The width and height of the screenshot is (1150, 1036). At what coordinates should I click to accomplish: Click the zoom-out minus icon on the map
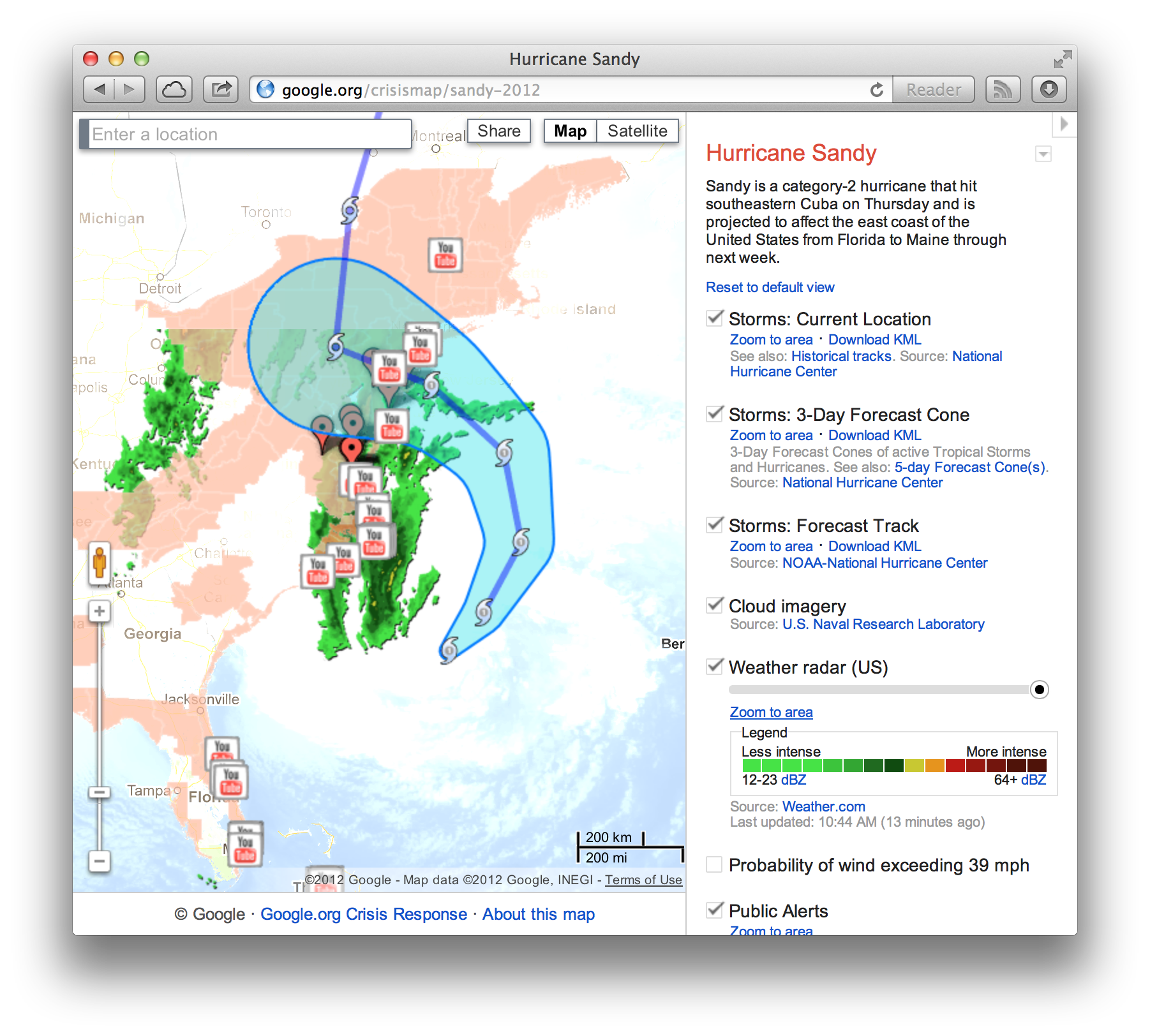tap(100, 861)
